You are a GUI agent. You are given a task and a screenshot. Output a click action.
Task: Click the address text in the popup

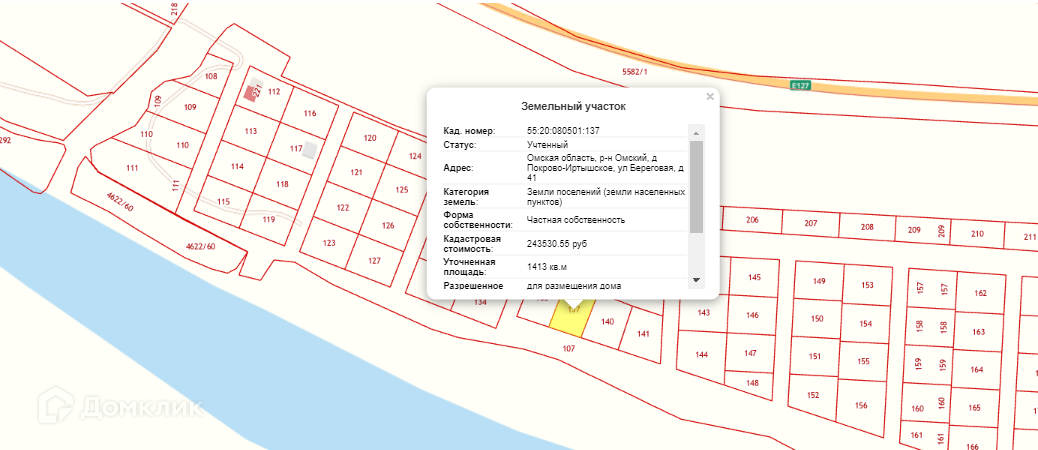click(606, 168)
